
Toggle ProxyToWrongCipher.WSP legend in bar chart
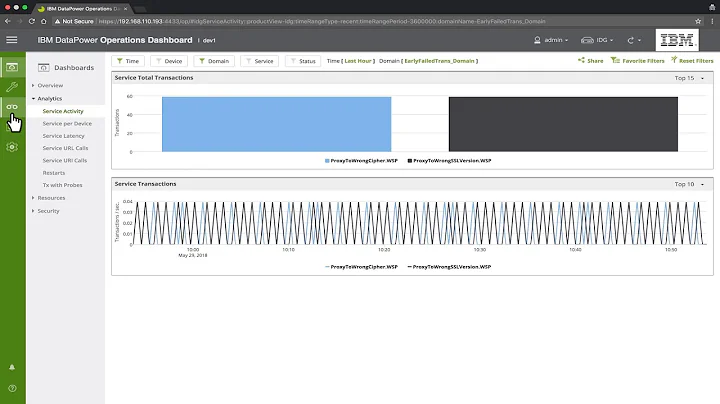[x=361, y=161]
